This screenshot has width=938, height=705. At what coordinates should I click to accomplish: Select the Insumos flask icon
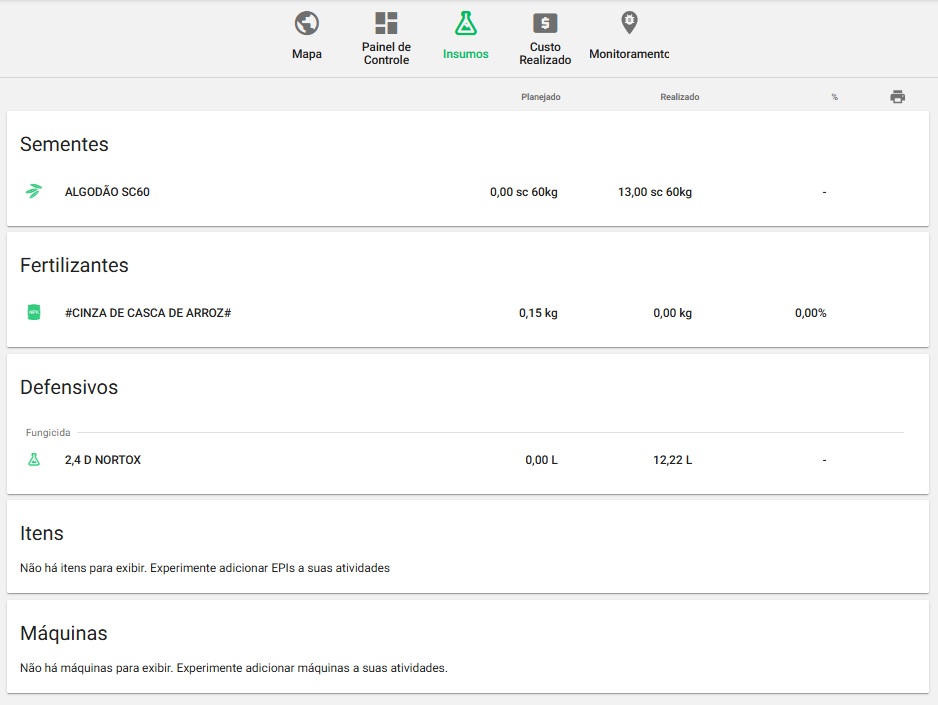coord(466,23)
